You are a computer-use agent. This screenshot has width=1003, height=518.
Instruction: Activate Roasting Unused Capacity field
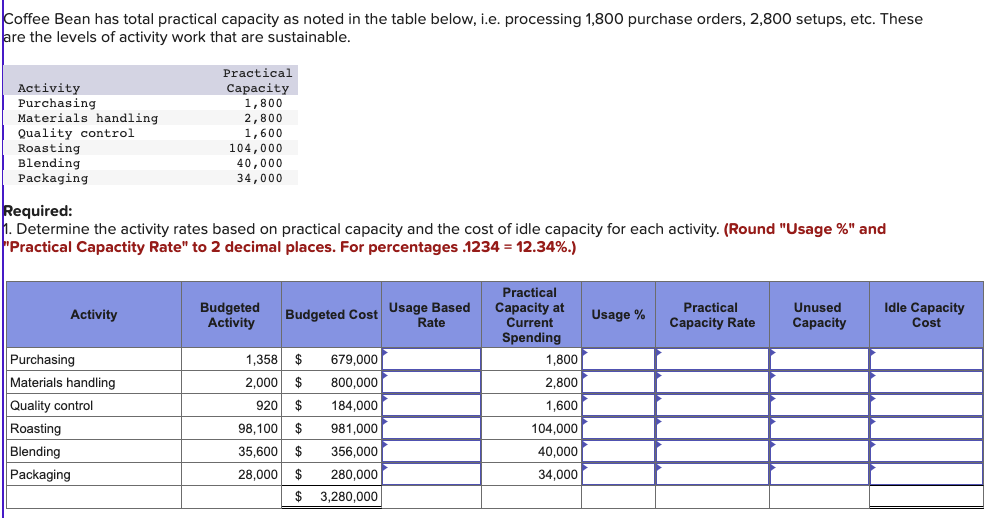[819, 428]
